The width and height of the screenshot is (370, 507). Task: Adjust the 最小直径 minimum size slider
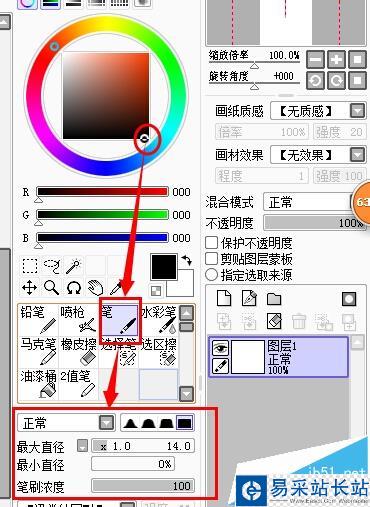point(133,464)
